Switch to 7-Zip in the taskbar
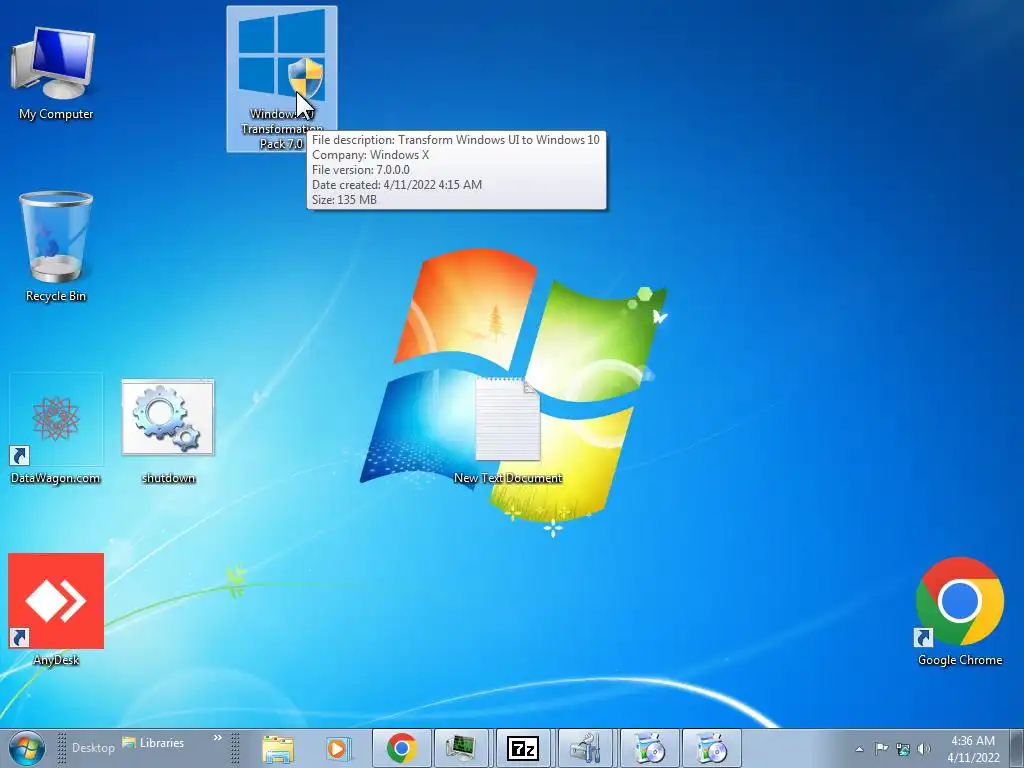Viewport: 1024px width, 768px height. (523, 748)
